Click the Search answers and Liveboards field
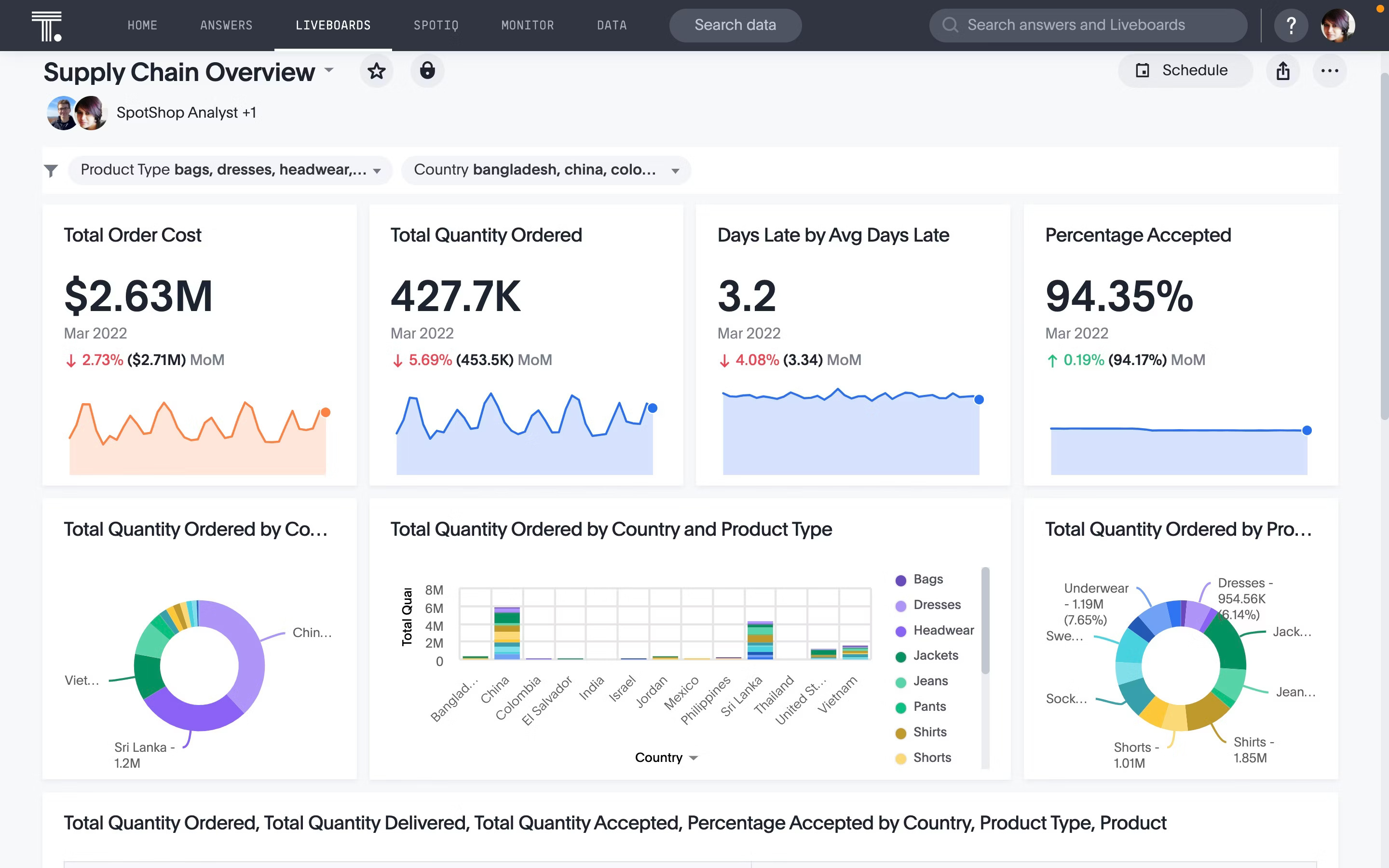Viewport: 1389px width, 868px height. (1089, 25)
